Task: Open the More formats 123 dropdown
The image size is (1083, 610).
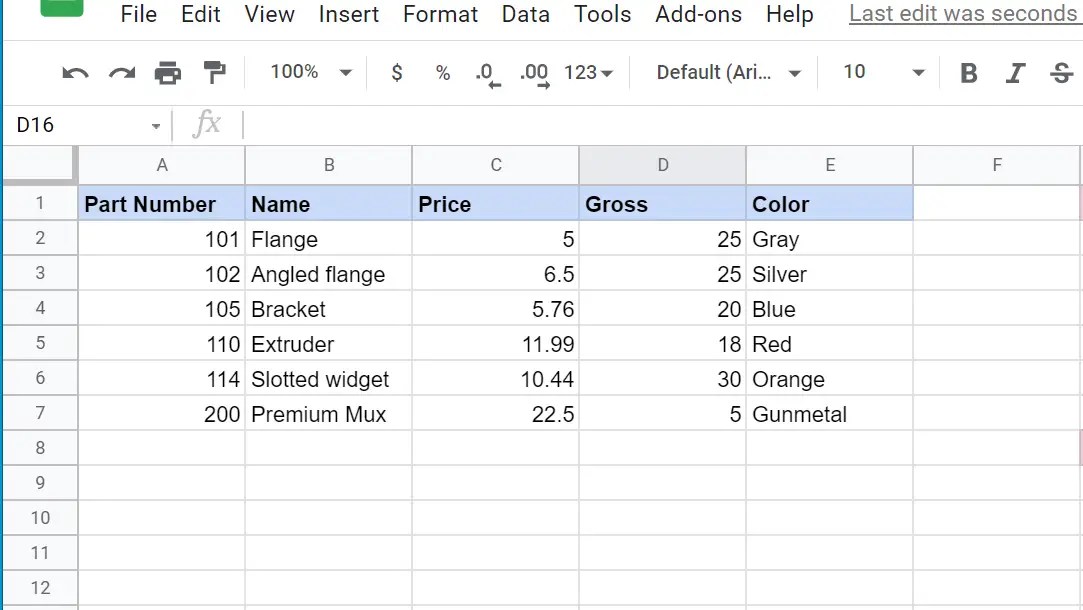Action: pyautogui.click(x=589, y=72)
